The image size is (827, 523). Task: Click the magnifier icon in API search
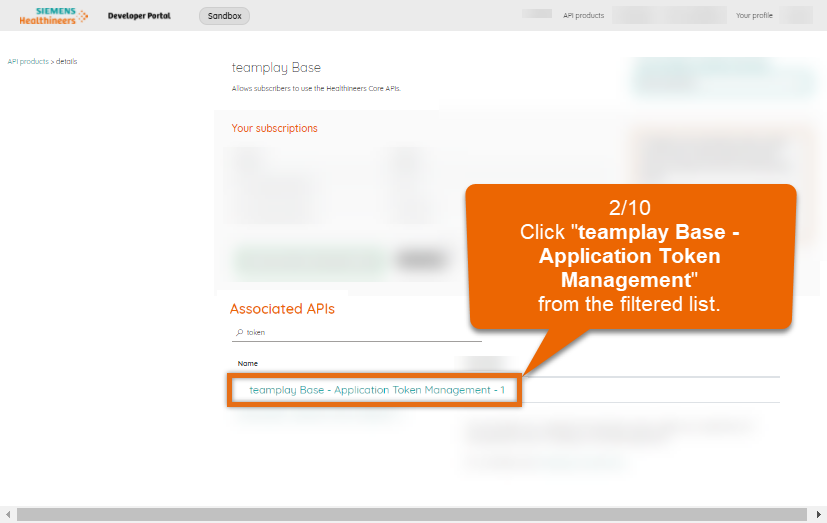tap(239, 332)
